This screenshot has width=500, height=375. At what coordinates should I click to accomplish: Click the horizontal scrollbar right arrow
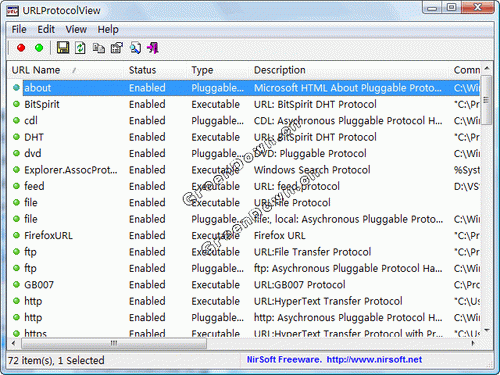(x=473, y=343)
